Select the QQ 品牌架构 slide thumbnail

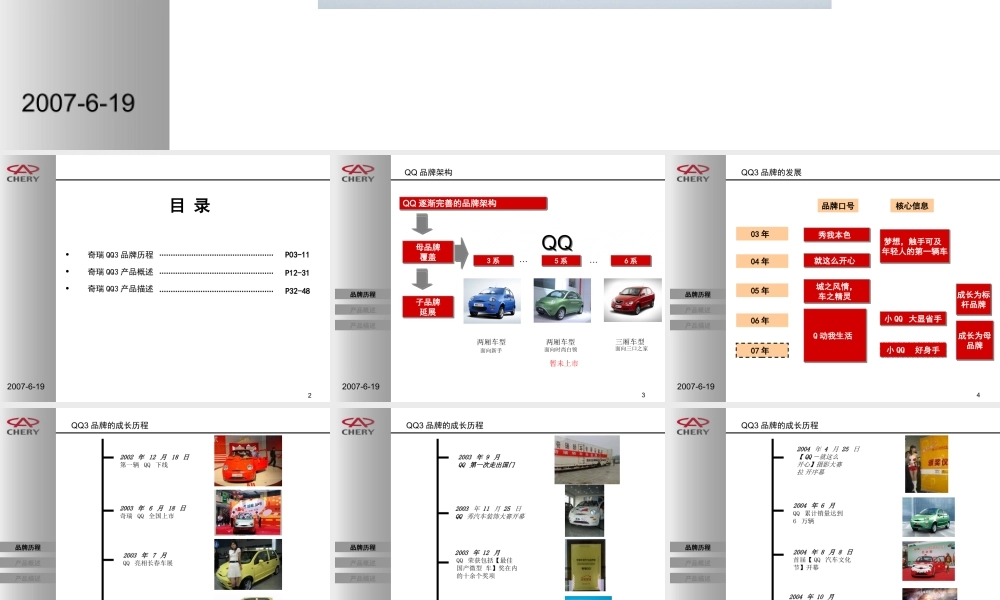pyautogui.click(x=498, y=278)
